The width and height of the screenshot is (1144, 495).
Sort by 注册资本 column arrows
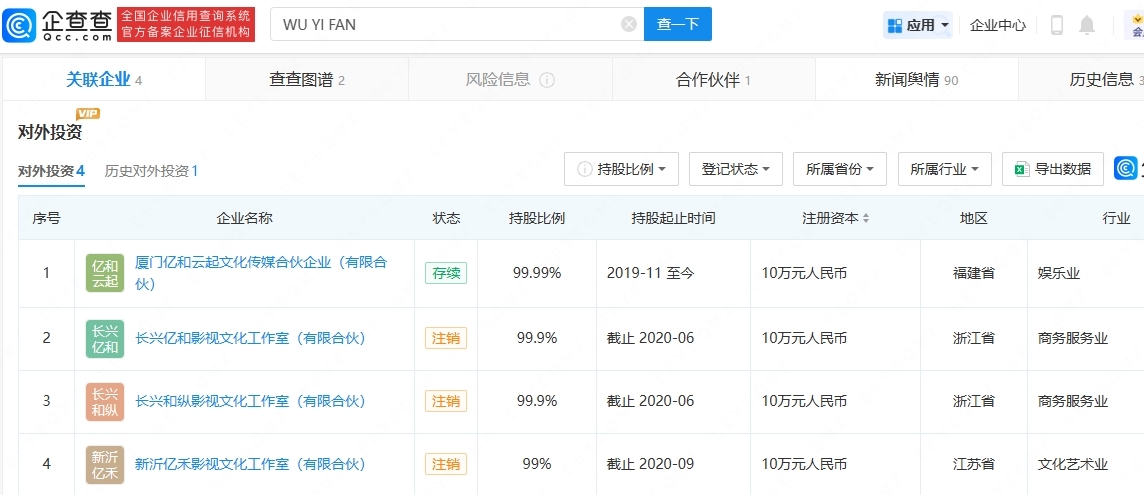[866, 218]
